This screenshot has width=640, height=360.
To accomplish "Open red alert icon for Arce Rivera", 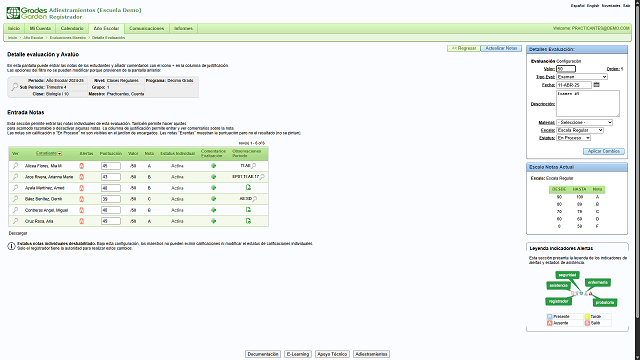I will [x=81, y=177].
